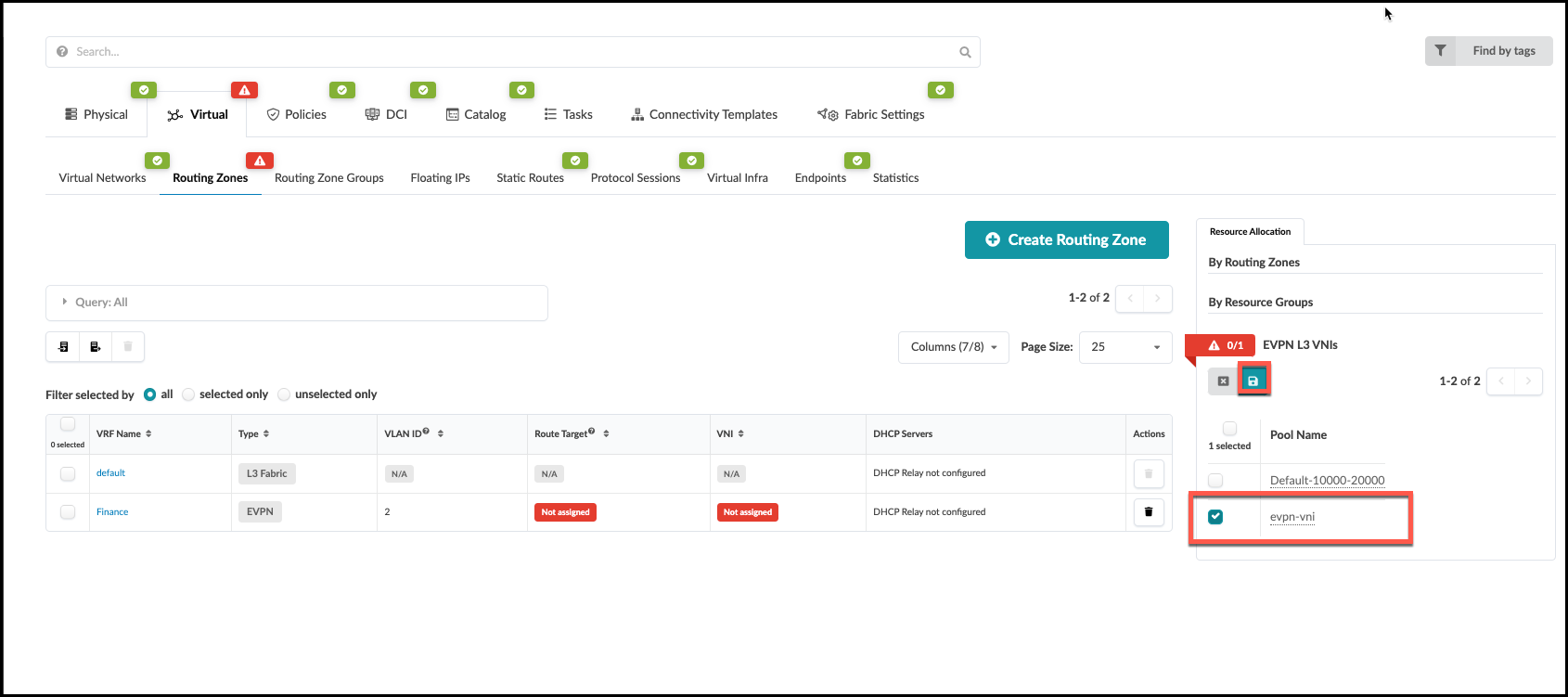Click the Create Routing Zone button
The width and height of the screenshot is (1568, 697).
[1066, 240]
